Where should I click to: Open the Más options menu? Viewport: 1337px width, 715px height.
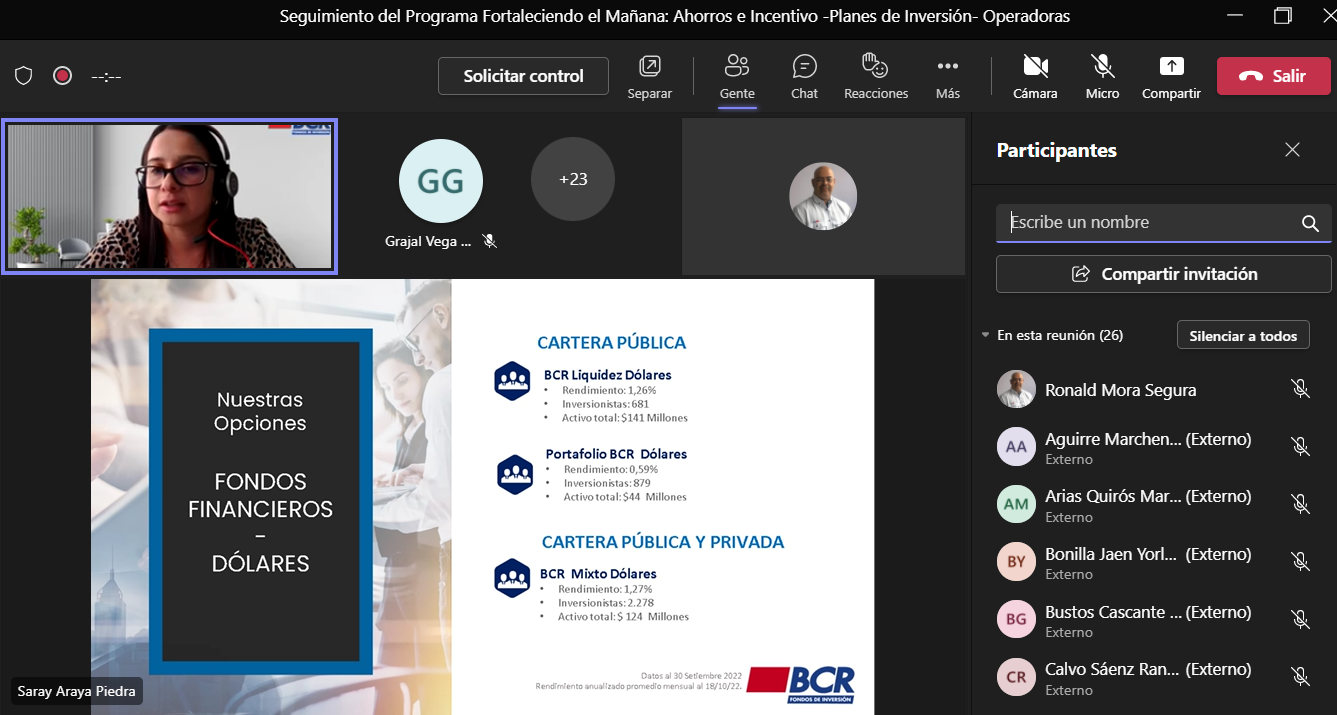[947, 76]
